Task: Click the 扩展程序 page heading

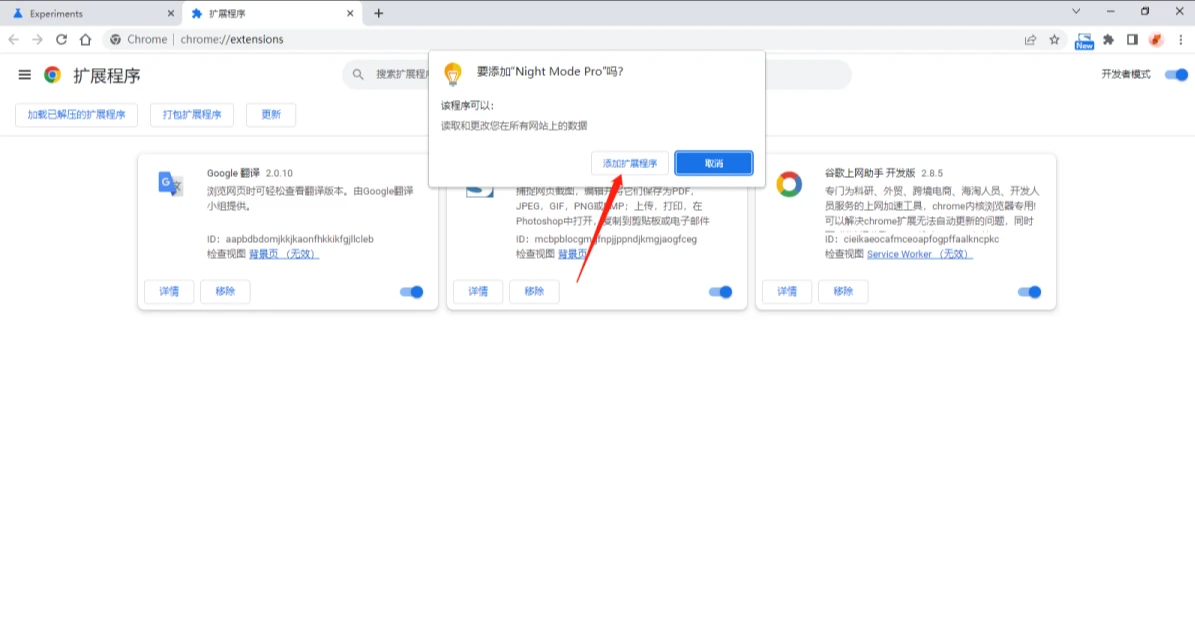Action: (107, 75)
